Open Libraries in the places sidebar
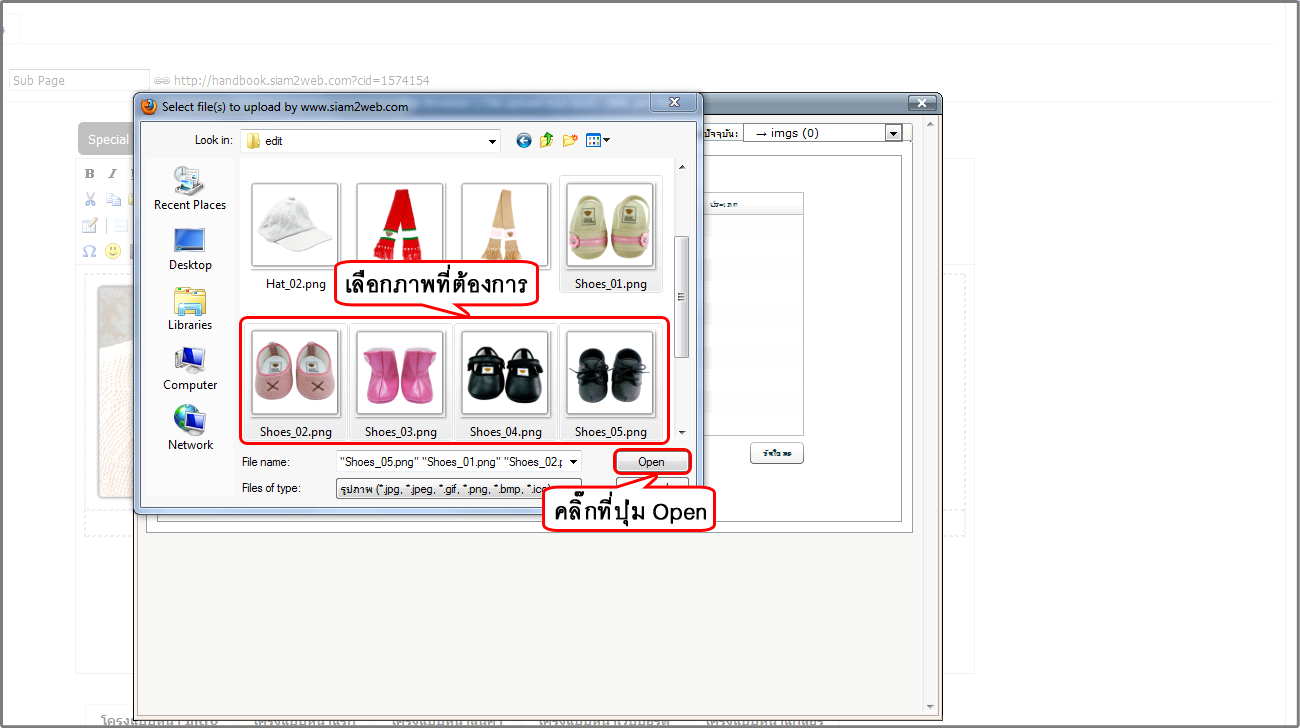Viewport: 1300px width, 728px height. pyautogui.click(x=190, y=308)
